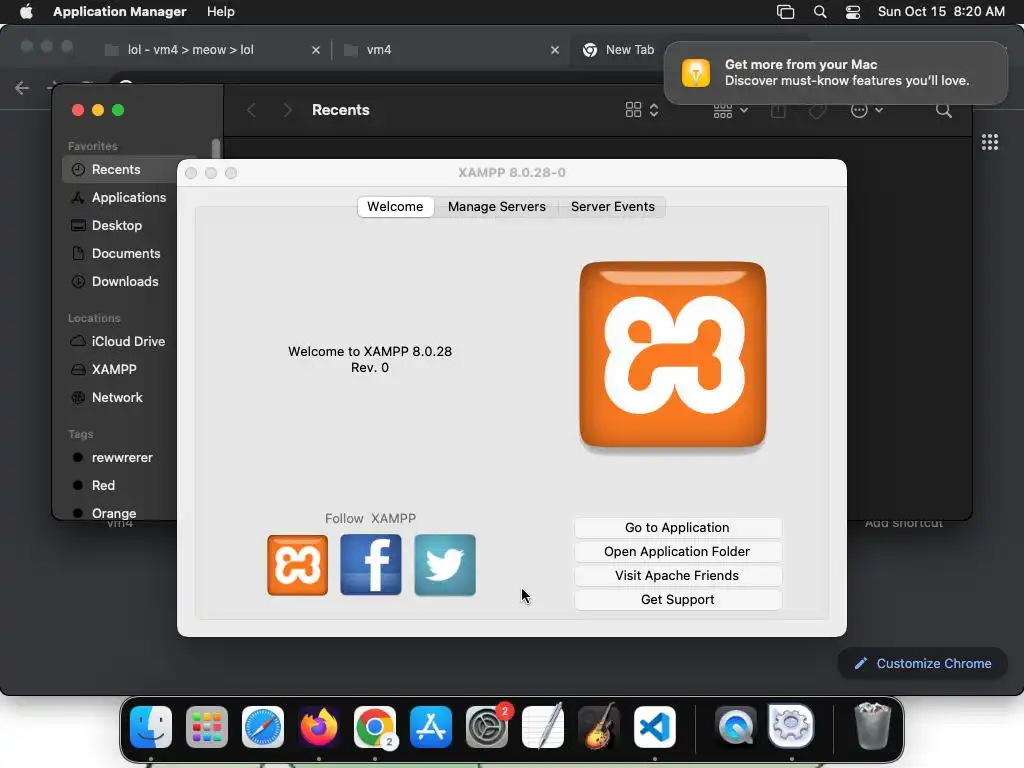Click Visit Apache Friends button
Image resolution: width=1024 pixels, height=768 pixels.
click(677, 575)
